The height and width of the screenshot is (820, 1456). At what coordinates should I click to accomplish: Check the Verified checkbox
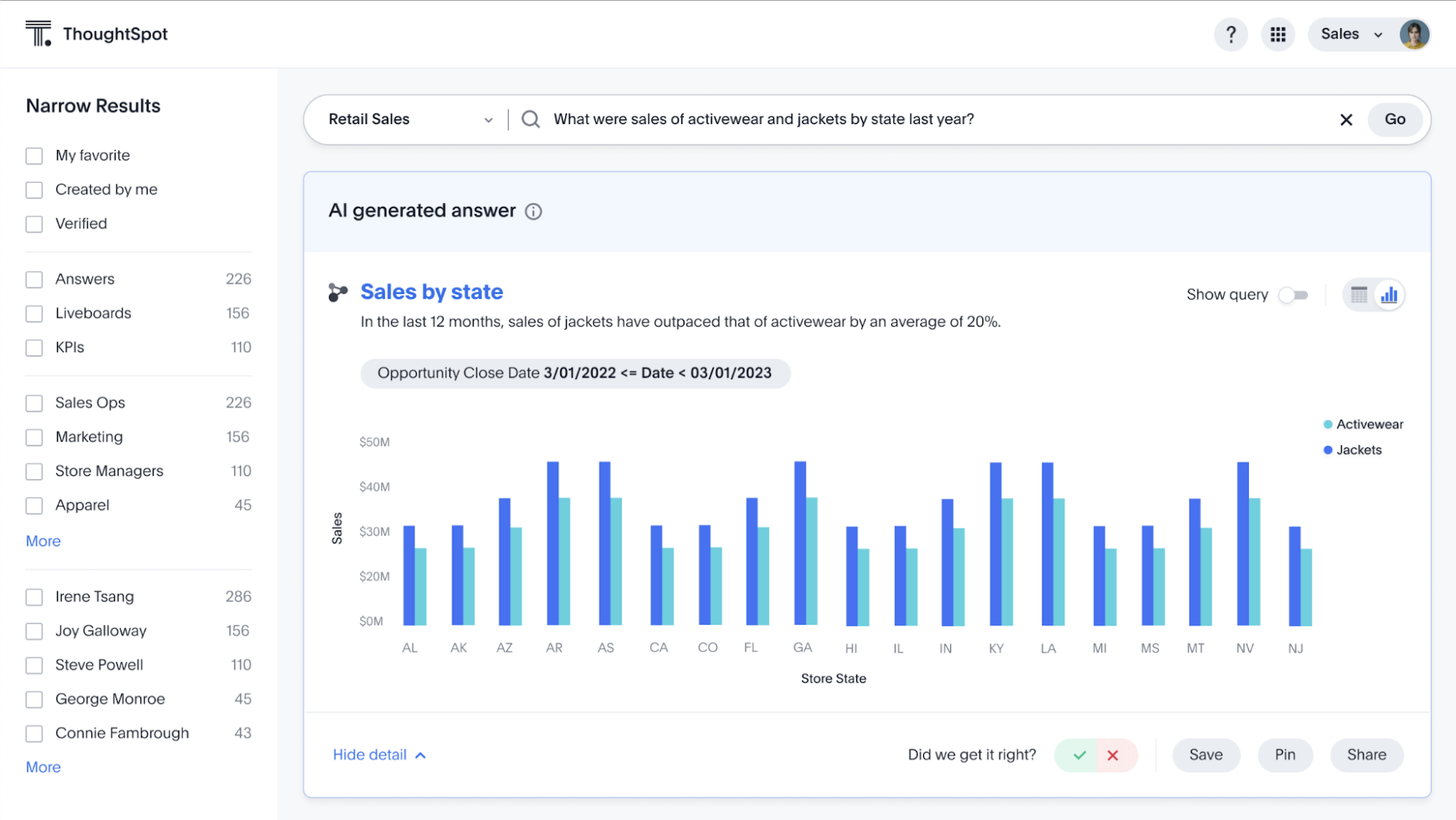coord(34,224)
